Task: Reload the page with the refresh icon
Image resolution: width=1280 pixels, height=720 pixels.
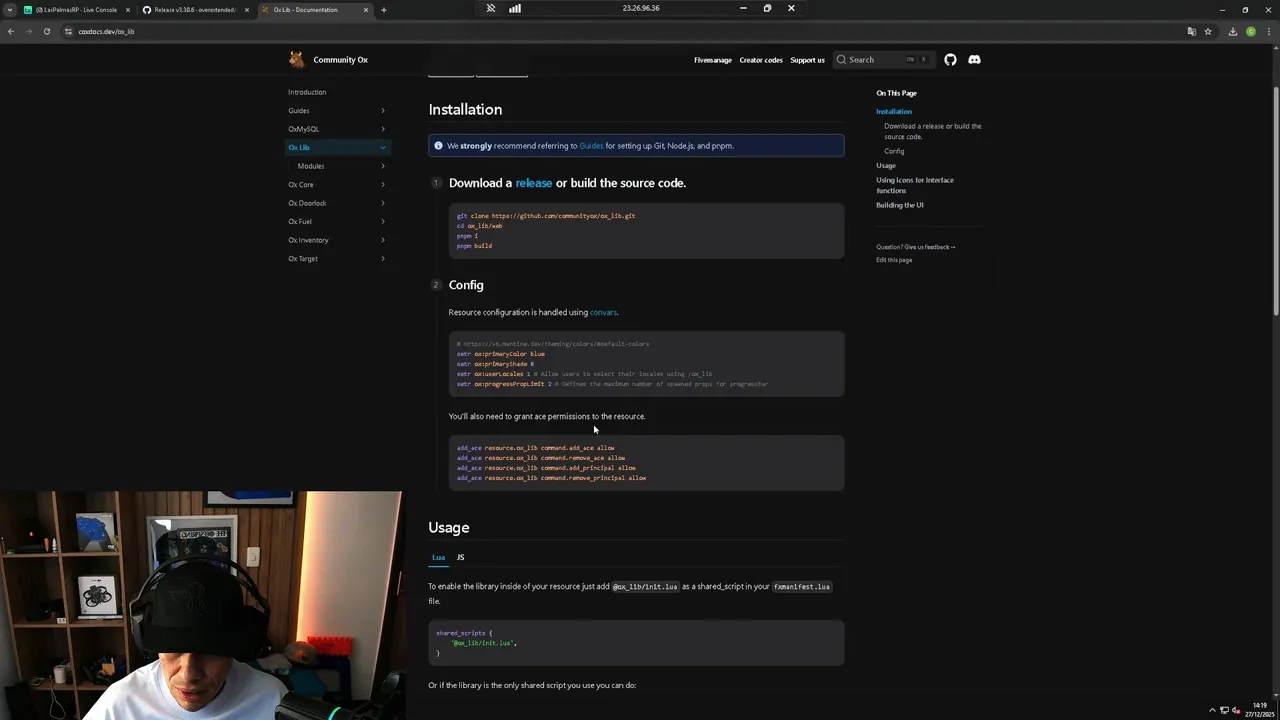Action: click(x=46, y=31)
